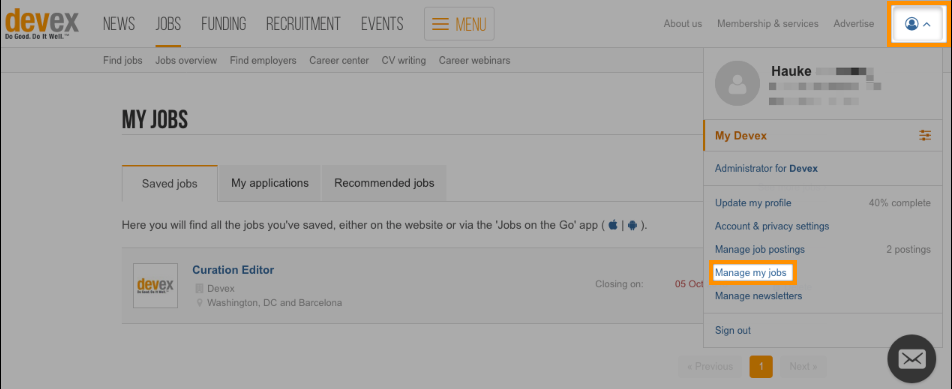Image resolution: width=952 pixels, height=389 pixels.
Task: Select page 1 in pagination
Action: click(x=761, y=367)
